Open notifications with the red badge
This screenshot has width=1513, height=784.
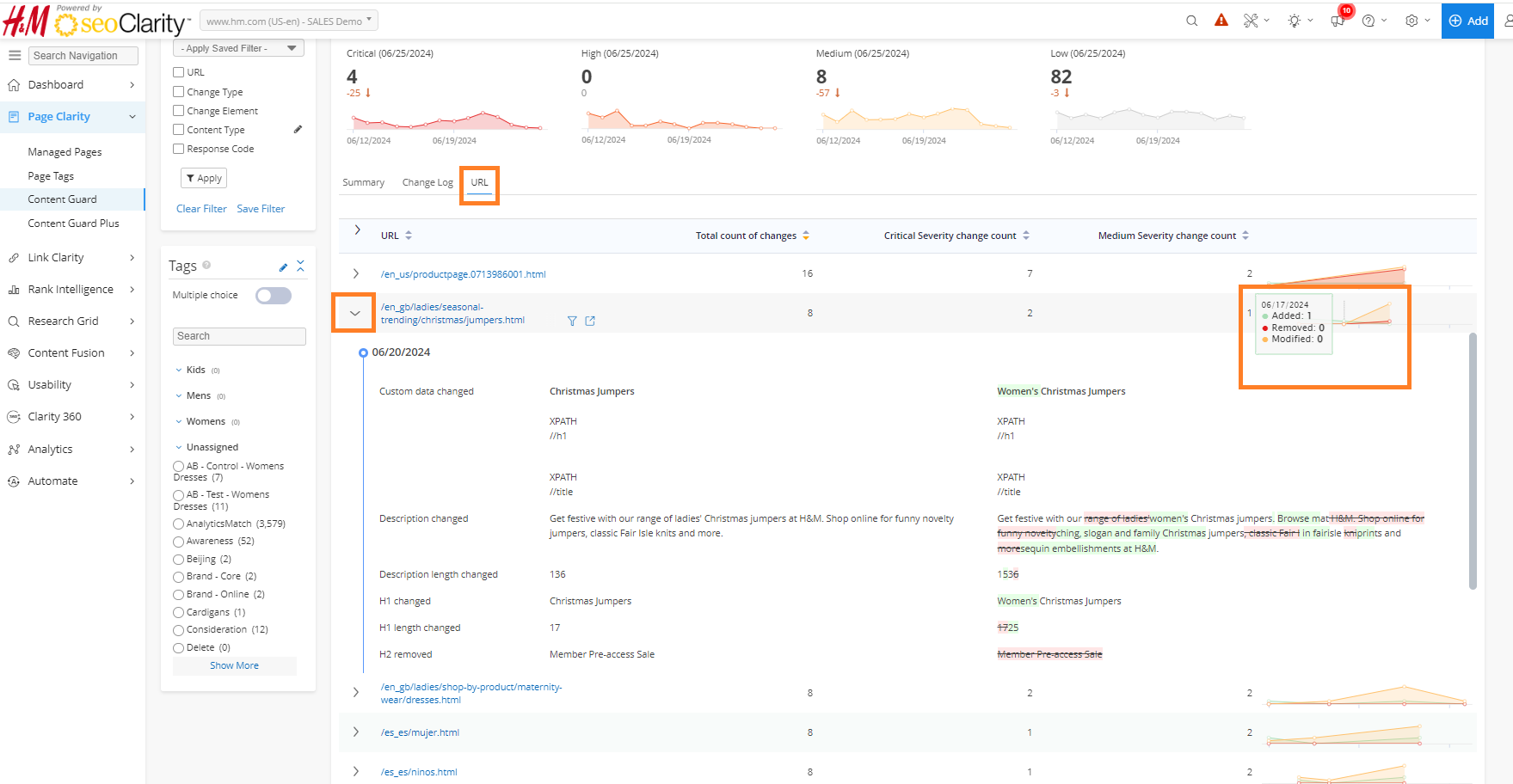tap(1338, 21)
